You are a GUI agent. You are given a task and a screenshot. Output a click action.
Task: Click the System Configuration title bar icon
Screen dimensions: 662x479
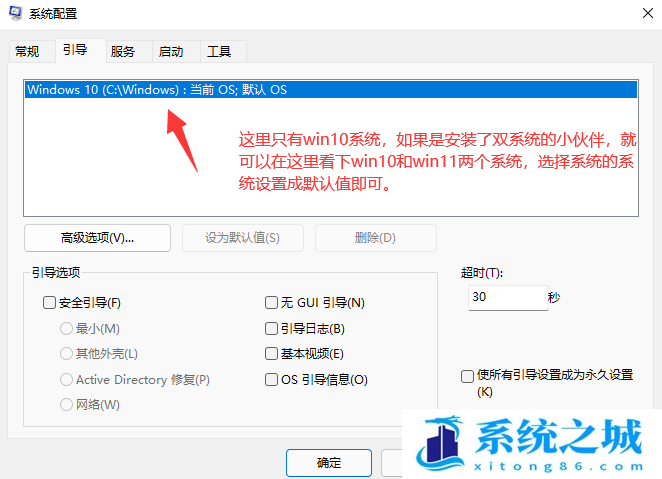(16, 13)
